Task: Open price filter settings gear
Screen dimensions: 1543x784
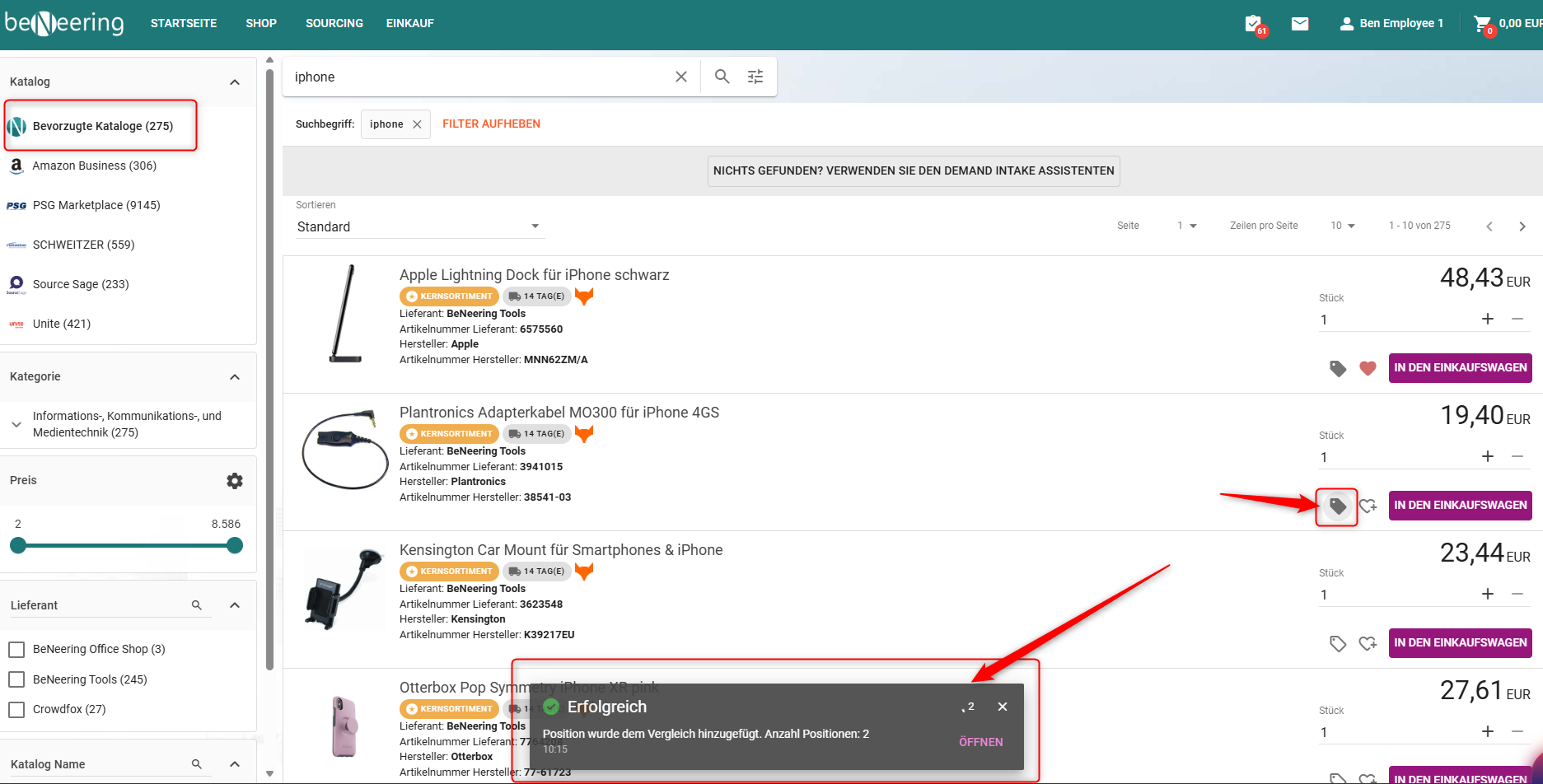Action: (x=235, y=481)
